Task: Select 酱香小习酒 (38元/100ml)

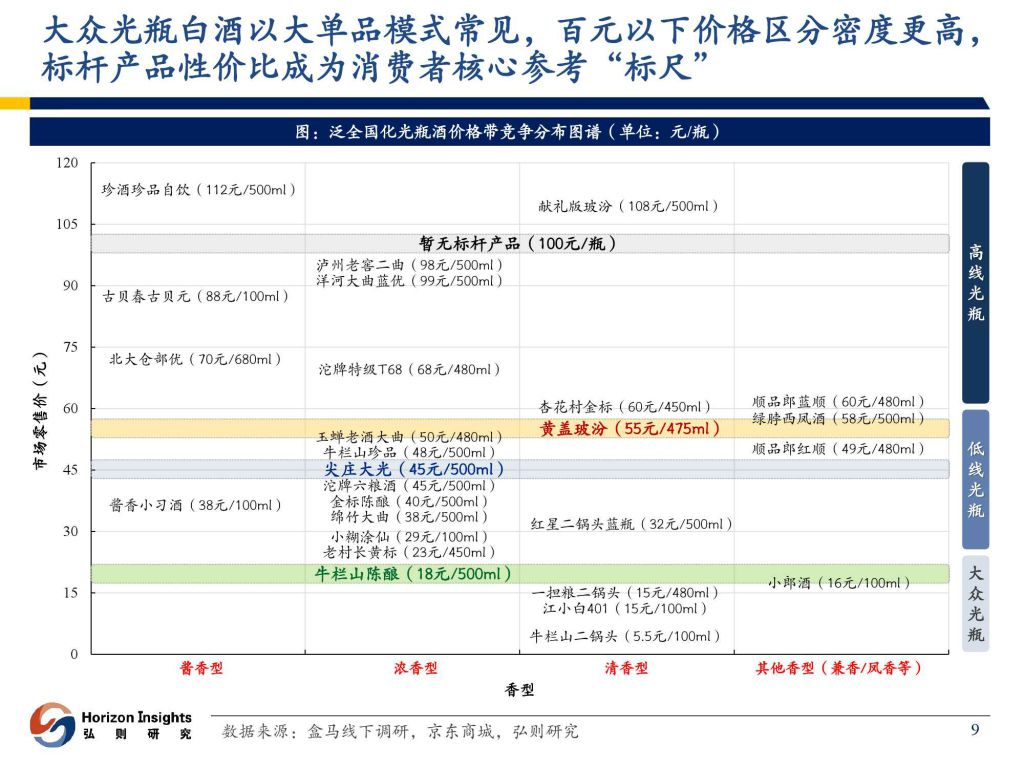Action: tap(195, 505)
